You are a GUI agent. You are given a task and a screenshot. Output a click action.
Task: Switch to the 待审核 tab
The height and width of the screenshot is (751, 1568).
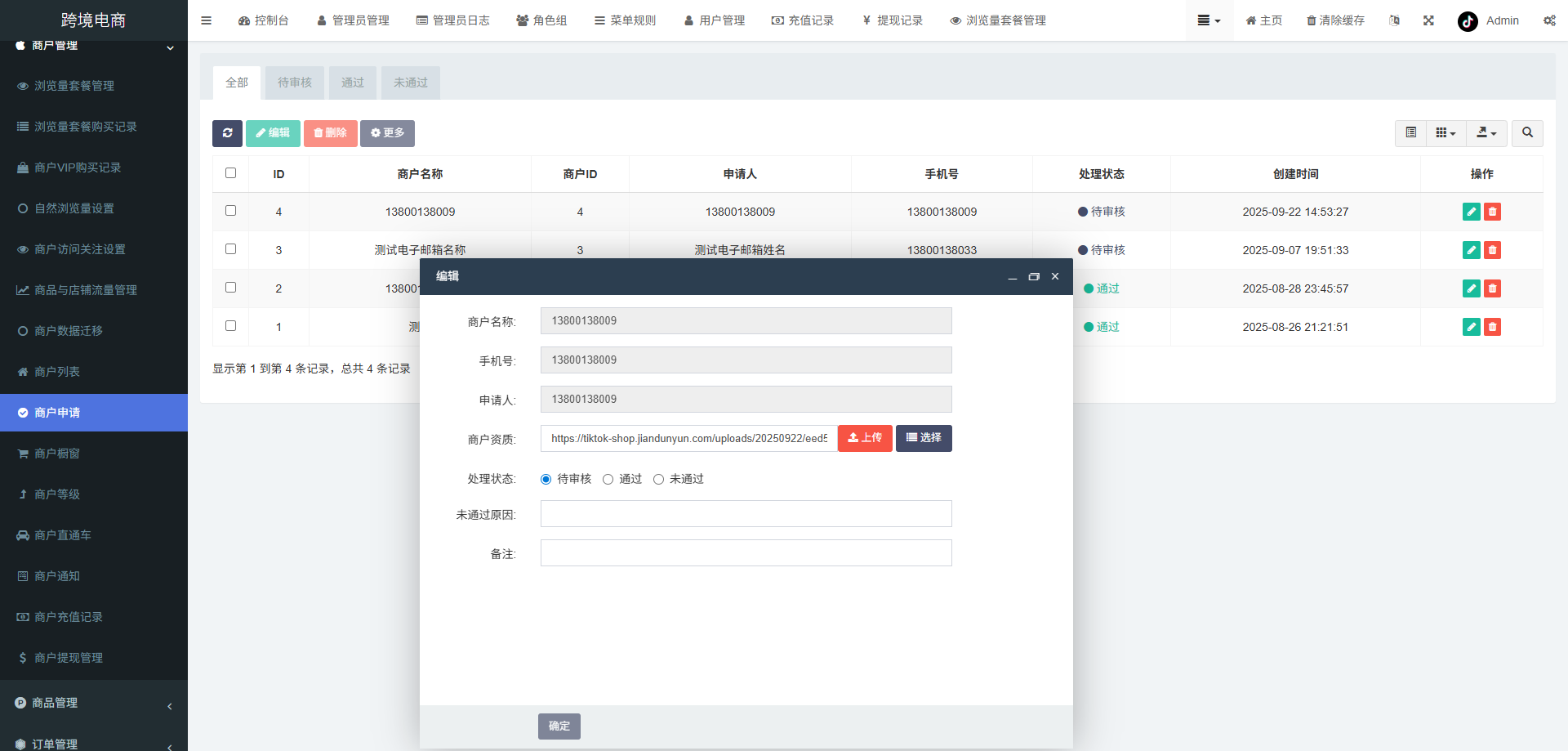click(x=294, y=83)
